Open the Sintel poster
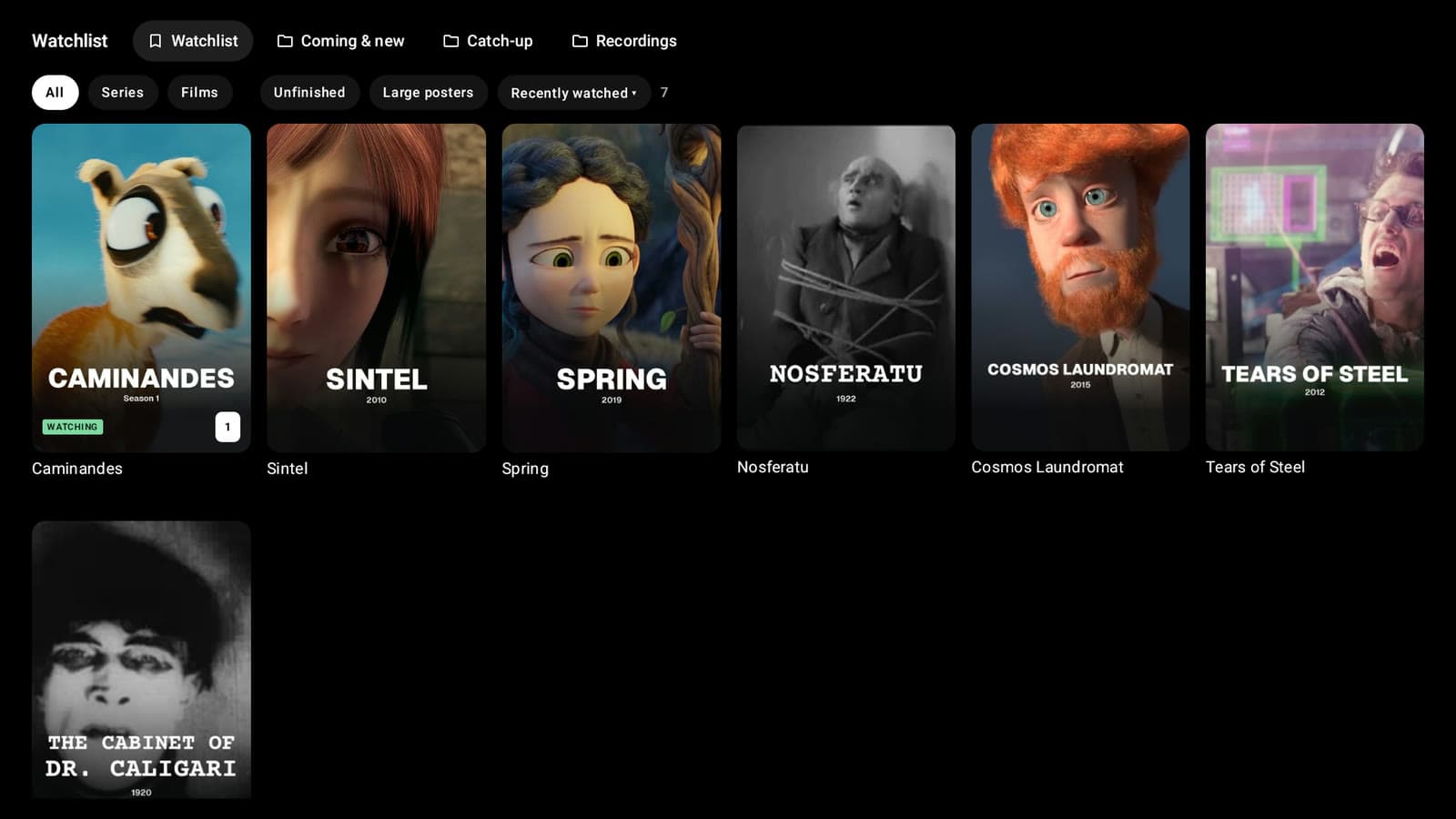1456x819 pixels. [x=376, y=288]
